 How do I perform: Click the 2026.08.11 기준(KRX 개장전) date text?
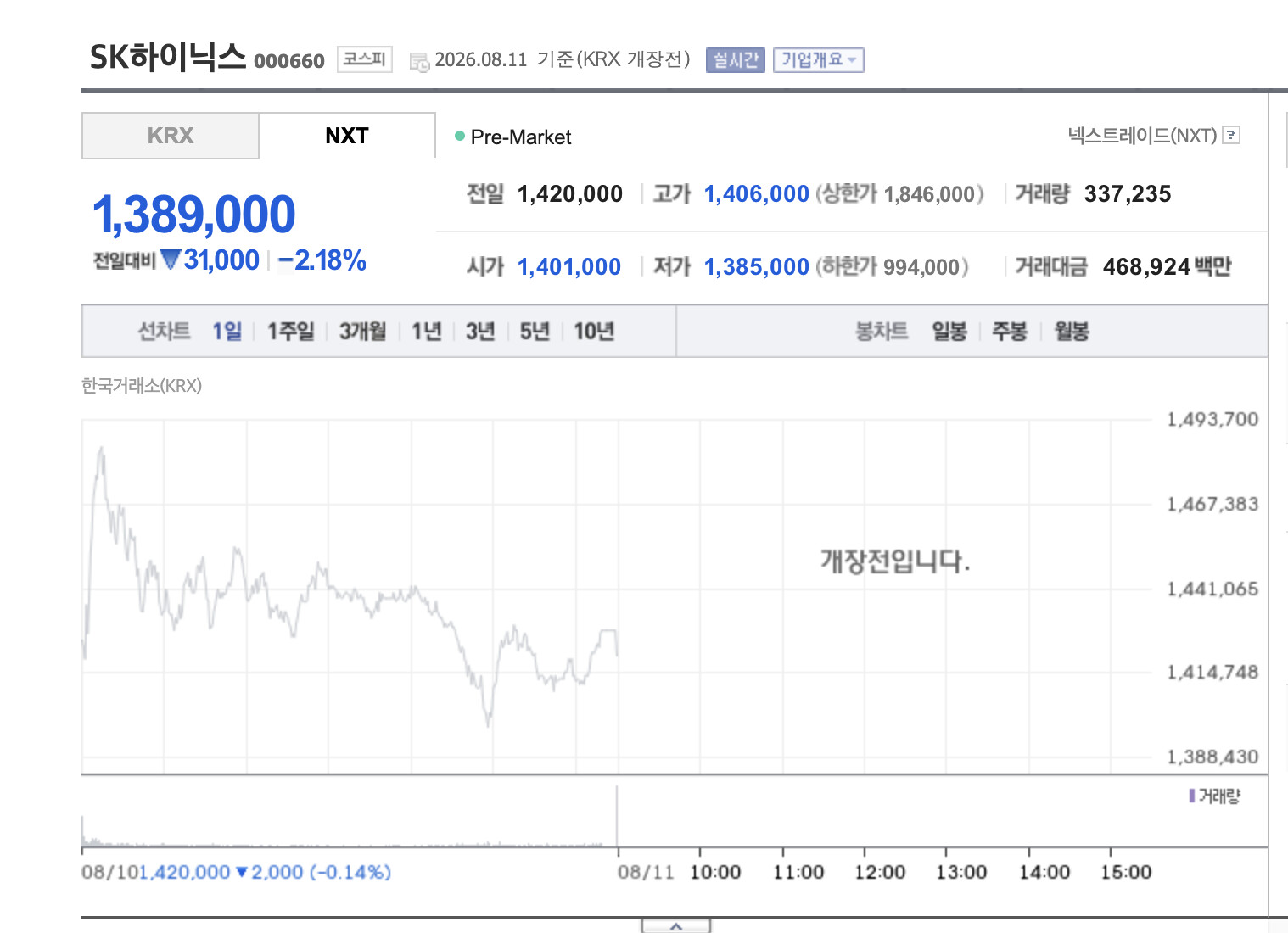click(563, 59)
